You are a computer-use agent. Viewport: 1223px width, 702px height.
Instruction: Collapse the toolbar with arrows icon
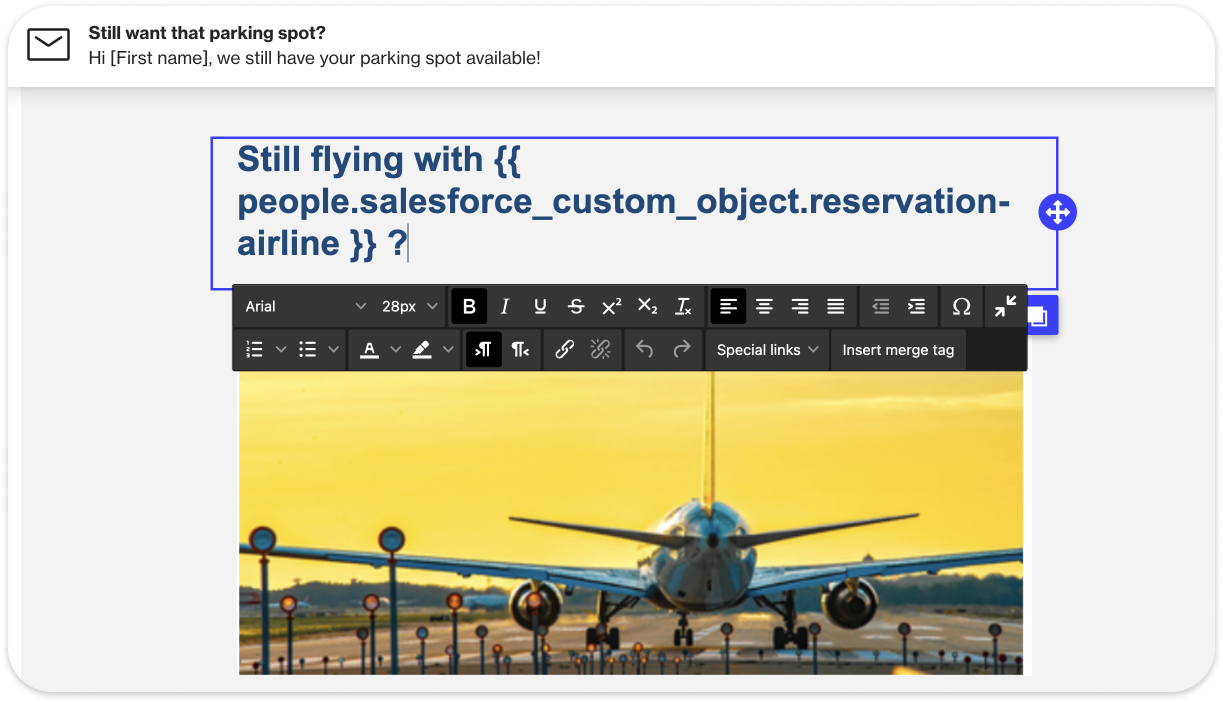click(1005, 306)
